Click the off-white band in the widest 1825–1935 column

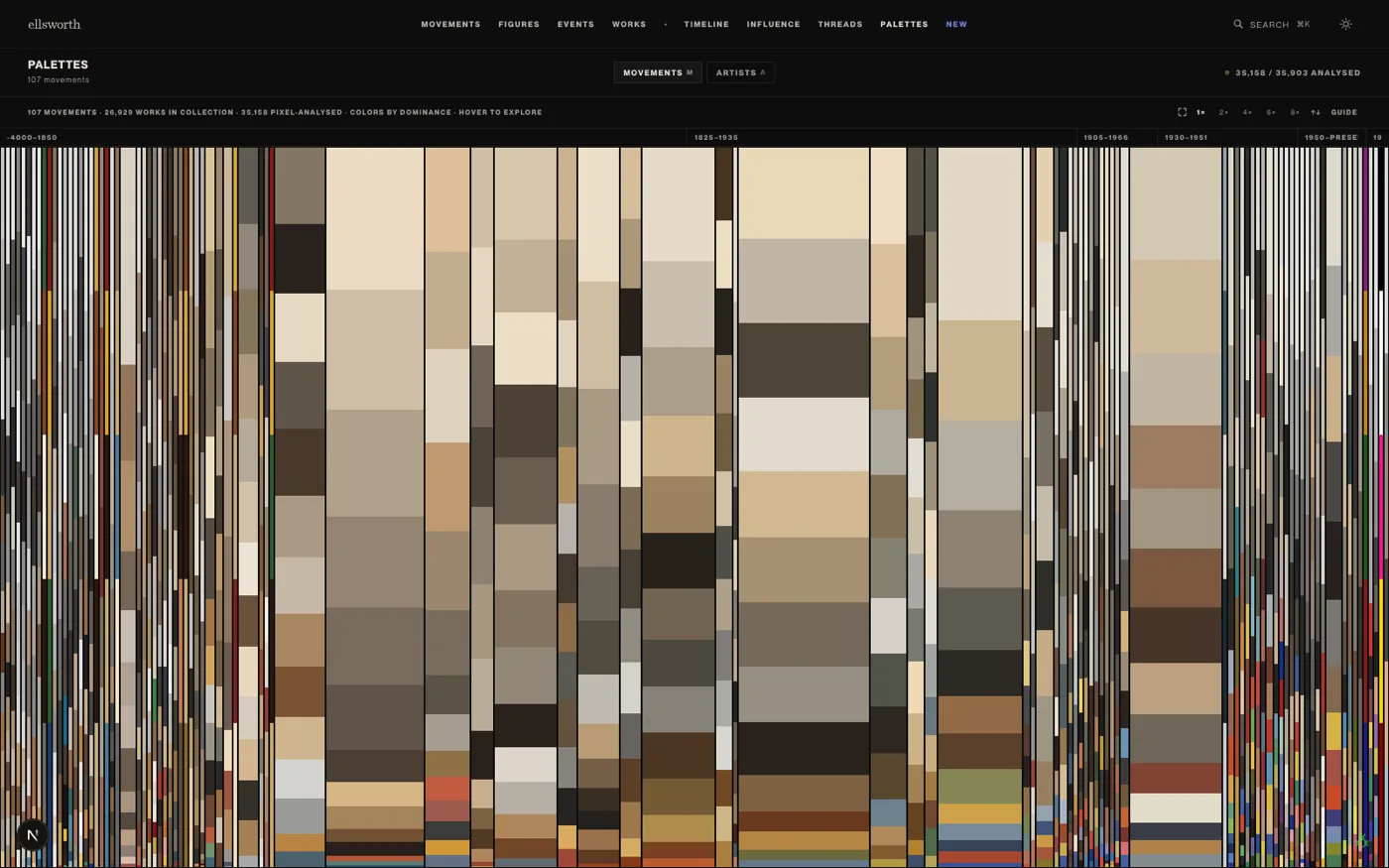[804, 434]
